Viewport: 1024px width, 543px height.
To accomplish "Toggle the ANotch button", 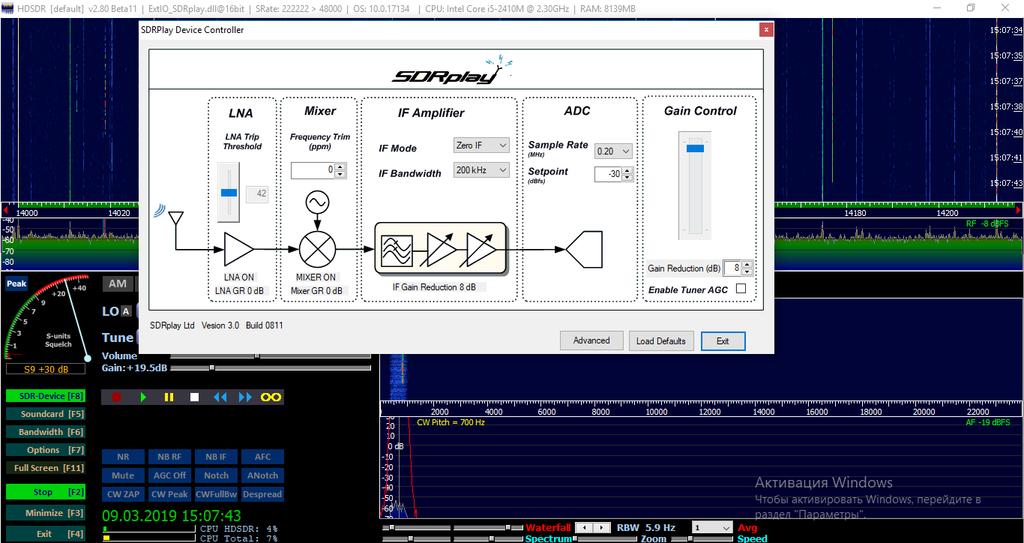I will click(x=263, y=476).
